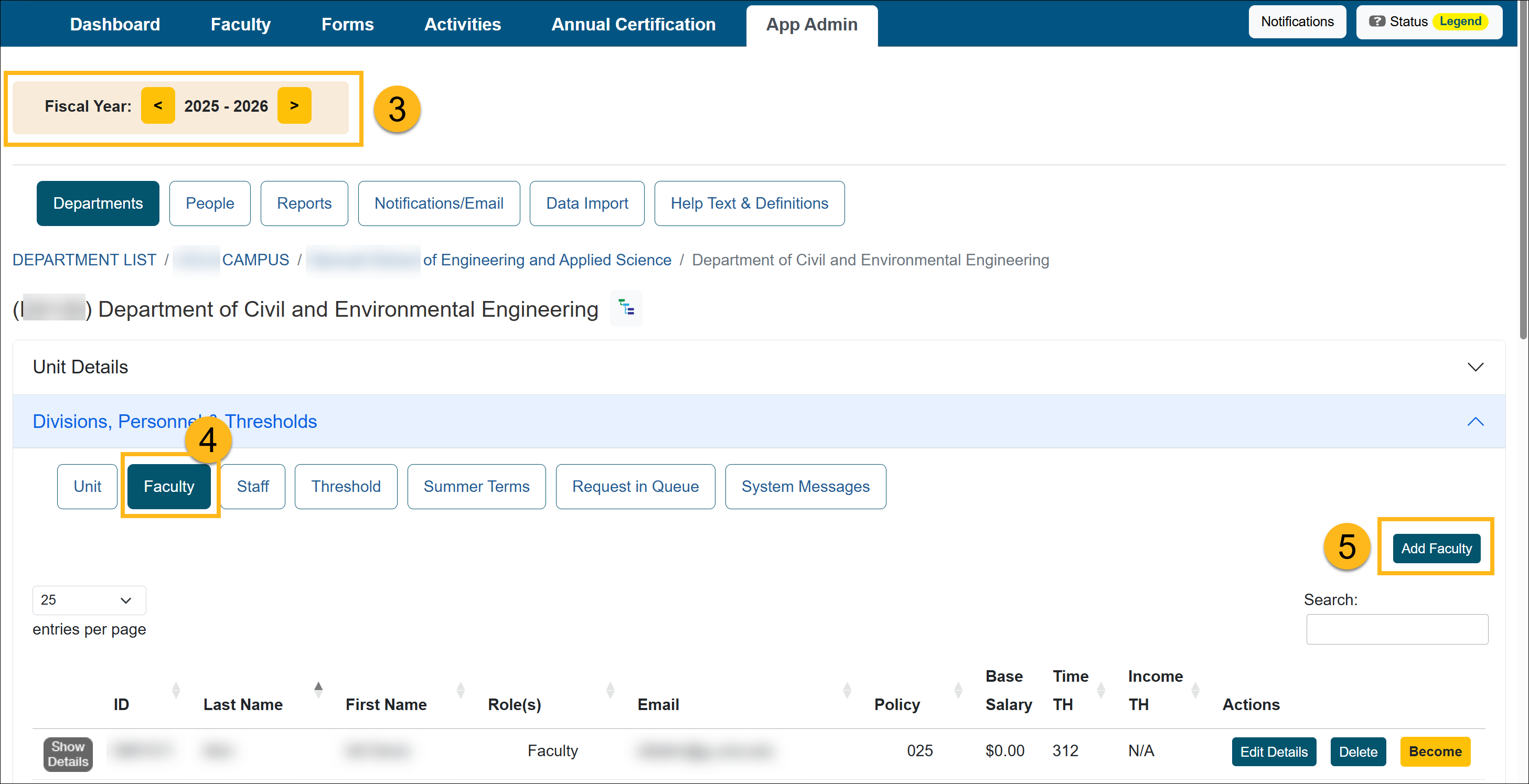Open the Notifications panel

click(1298, 22)
